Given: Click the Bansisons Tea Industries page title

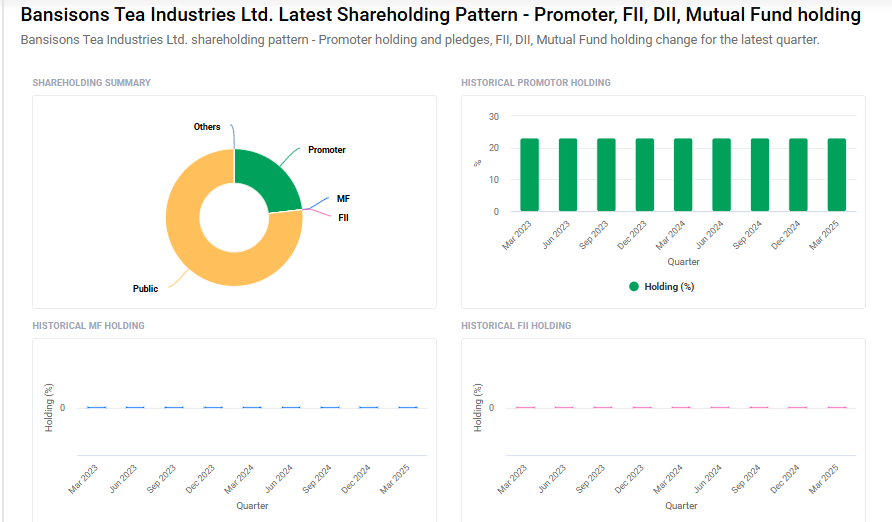Looking at the screenshot, I should click(x=440, y=15).
